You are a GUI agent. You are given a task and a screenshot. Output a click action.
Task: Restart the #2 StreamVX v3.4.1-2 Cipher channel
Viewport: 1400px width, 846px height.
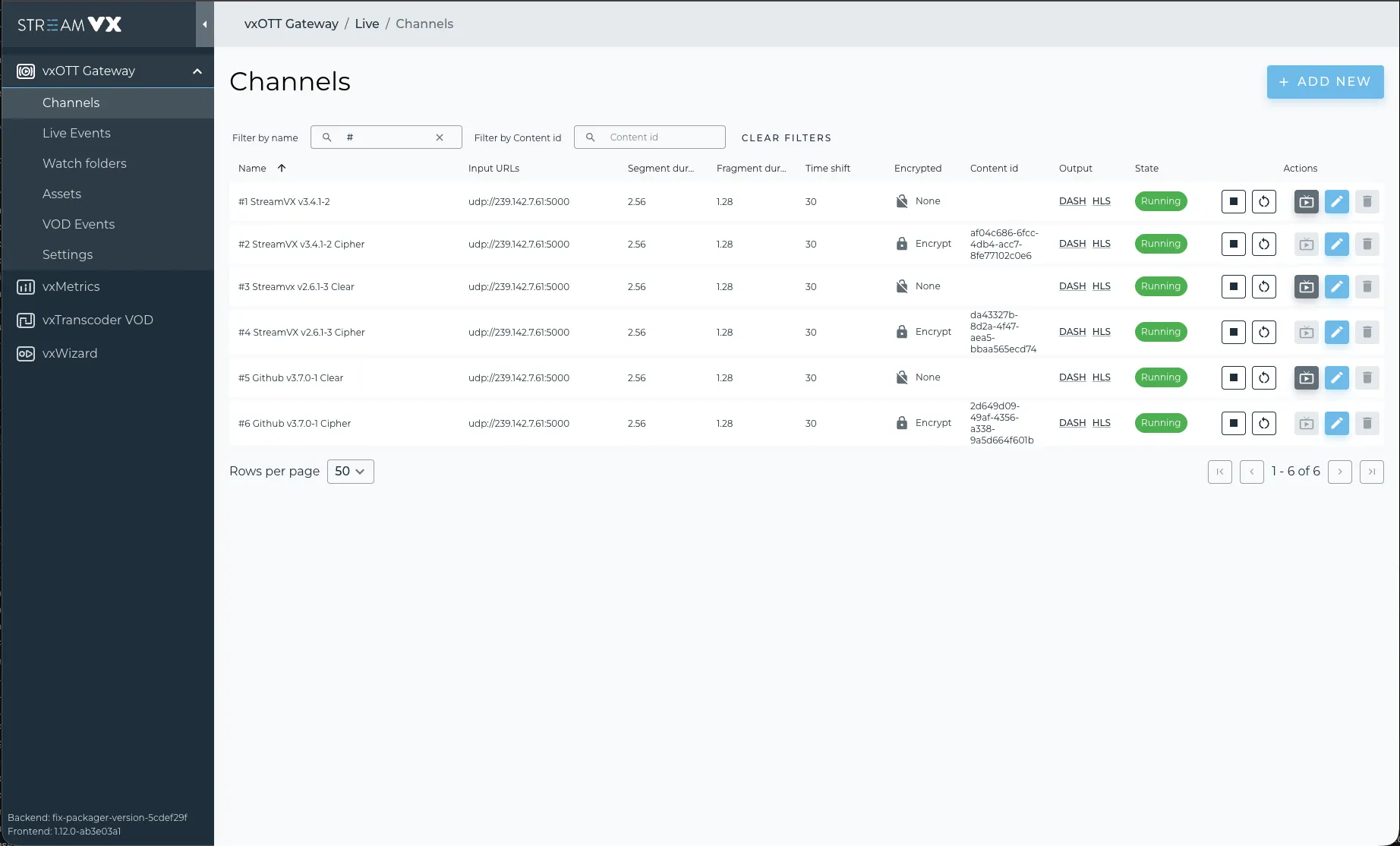1263,244
